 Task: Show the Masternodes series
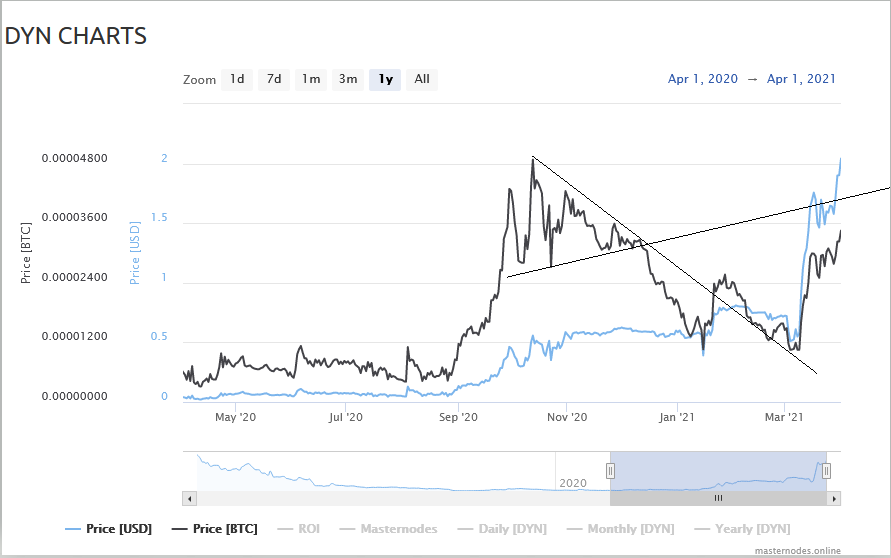coord(389,529)
